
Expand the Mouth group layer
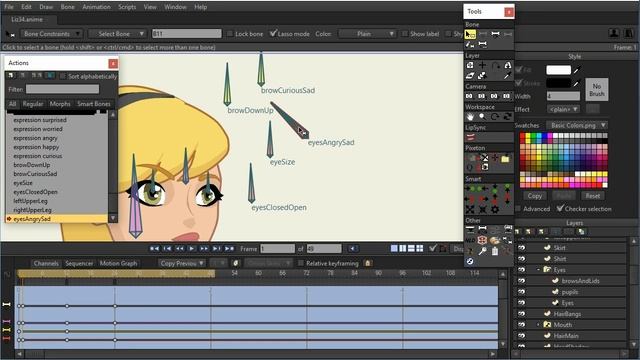(538, 325)
